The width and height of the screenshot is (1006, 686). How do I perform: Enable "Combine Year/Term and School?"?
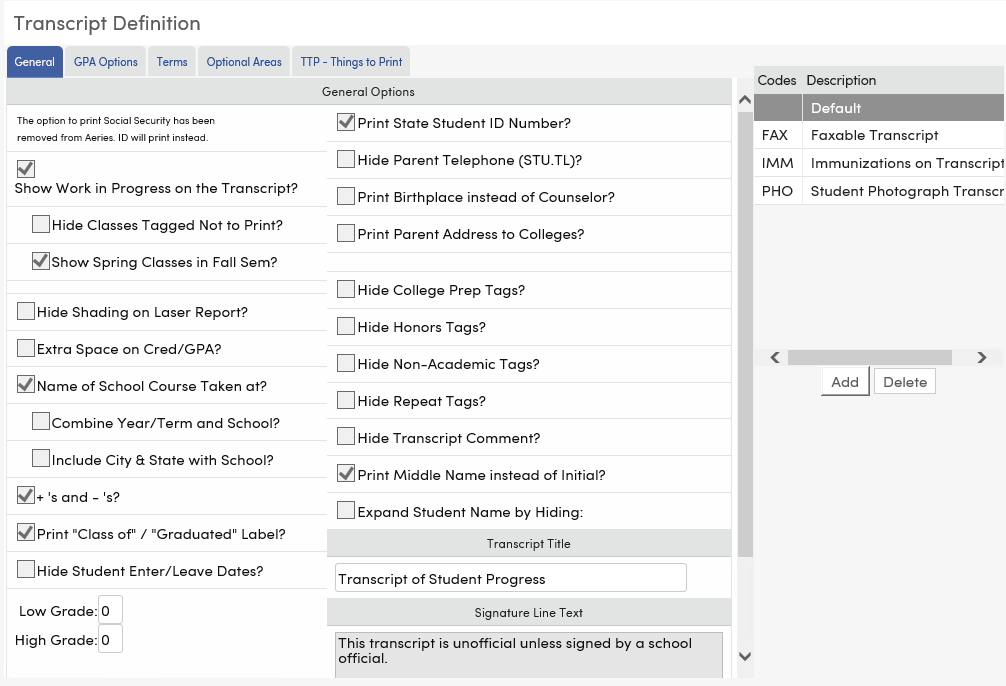40,420
